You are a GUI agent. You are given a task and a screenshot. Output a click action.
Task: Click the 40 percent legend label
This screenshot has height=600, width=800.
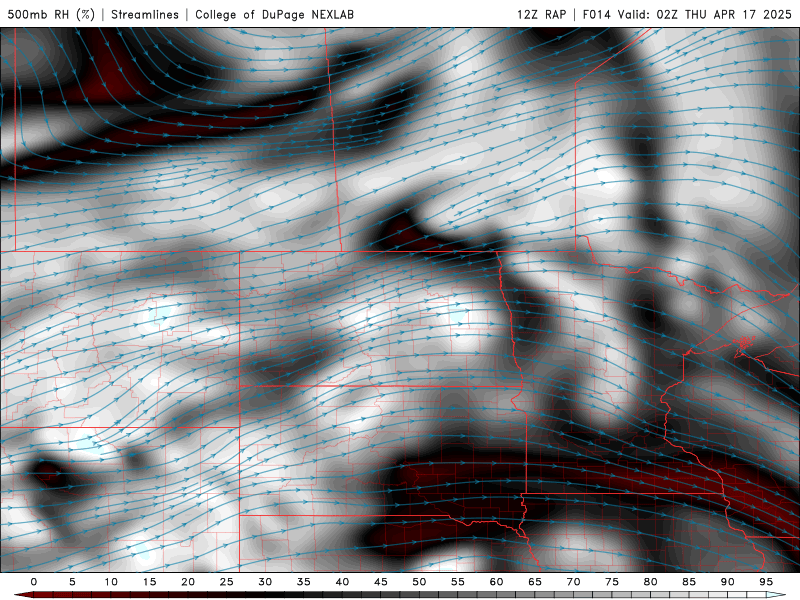(342, 582)
